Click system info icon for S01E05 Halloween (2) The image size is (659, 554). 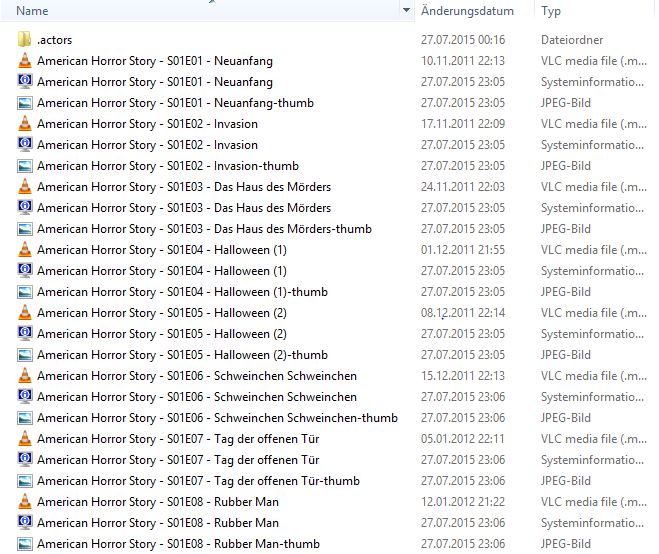25,334
